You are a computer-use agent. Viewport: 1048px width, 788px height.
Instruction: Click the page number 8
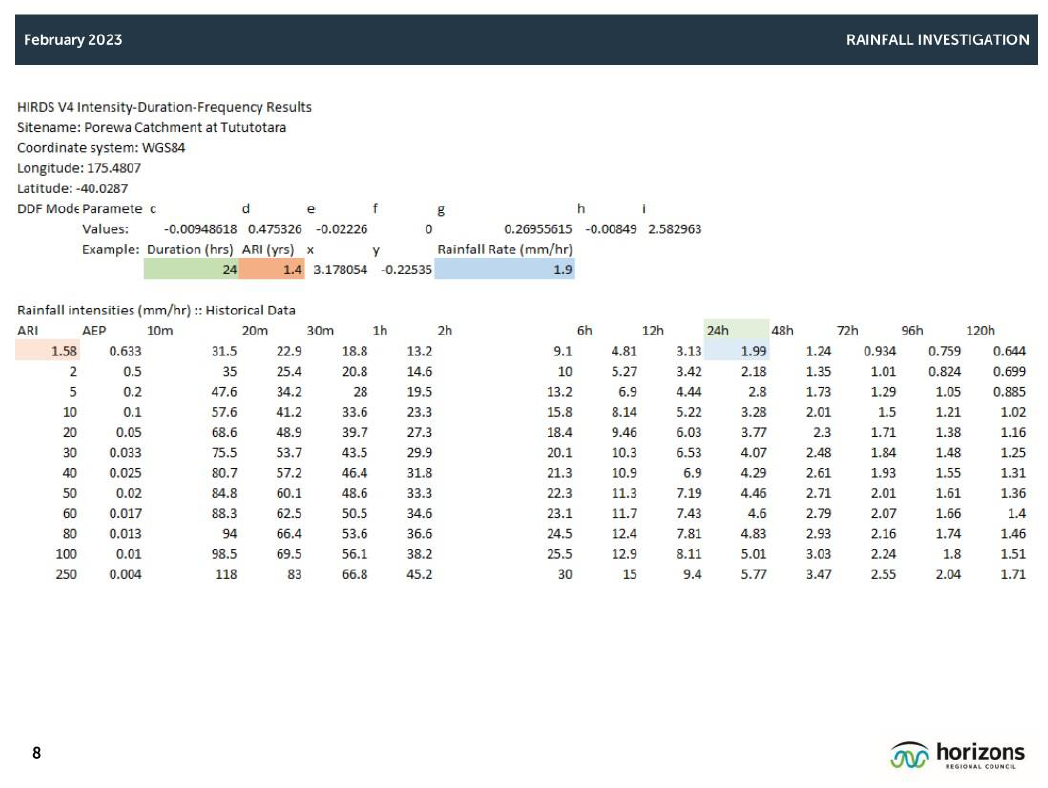[36, 753]
